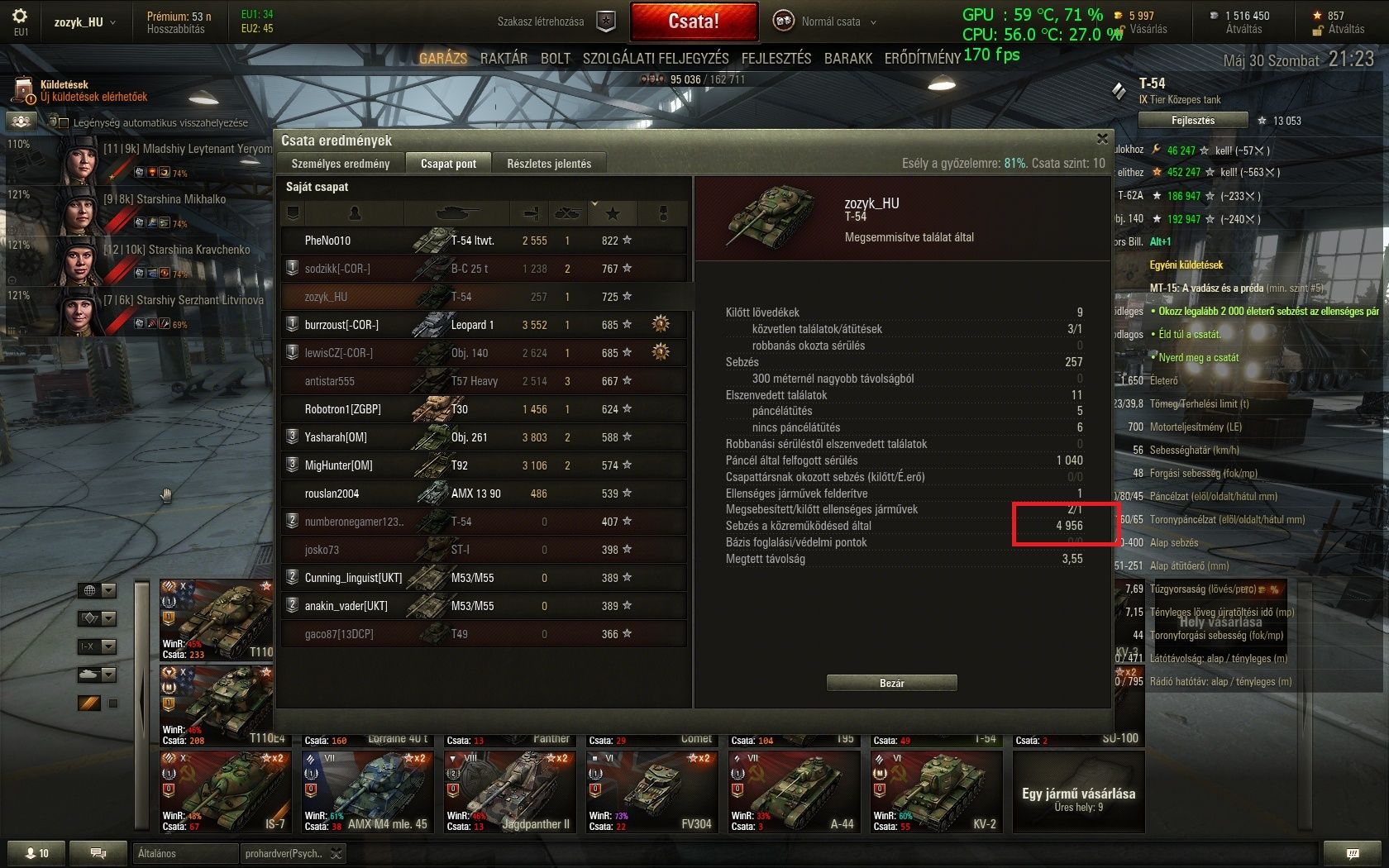Select the IS-7 tank thumbnail
The height and width of the screenshot is (868, 1389).
coord(225,791)
